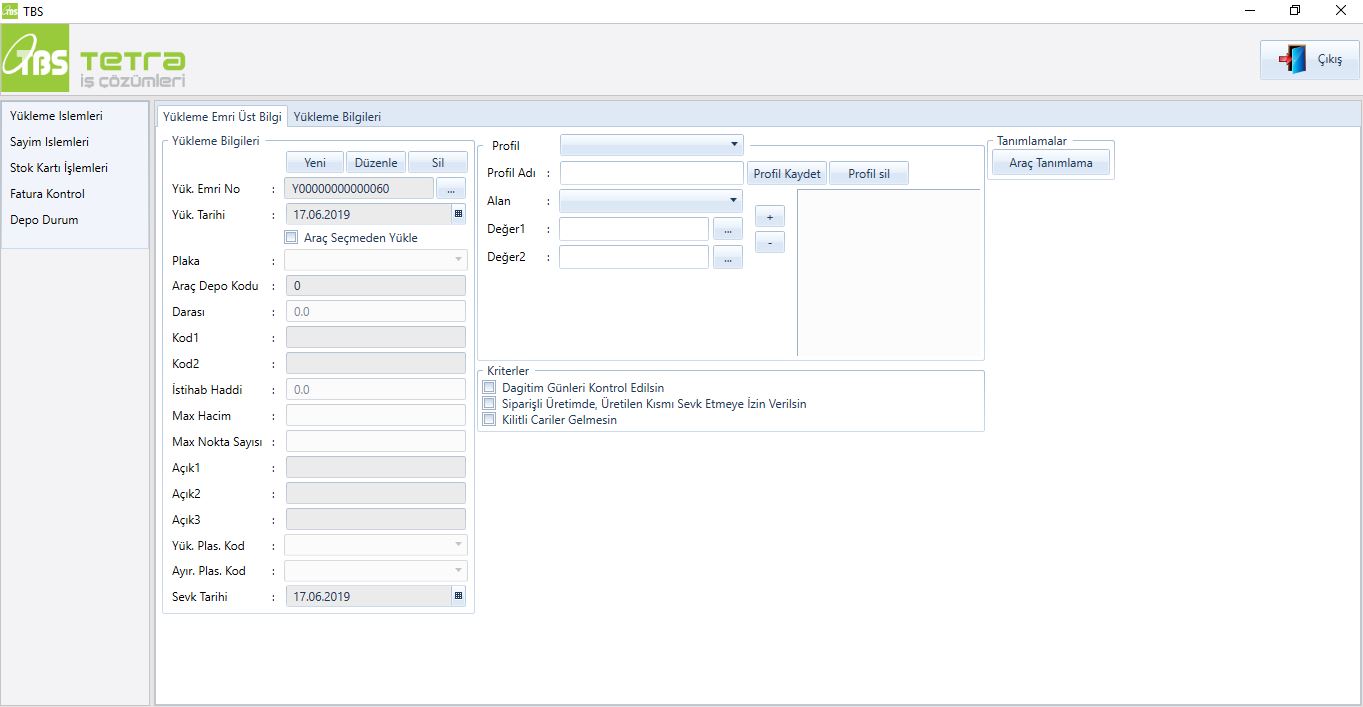
Task: Open Stok Kartı İşlemleri from sidebar
Action: [59, 168]
